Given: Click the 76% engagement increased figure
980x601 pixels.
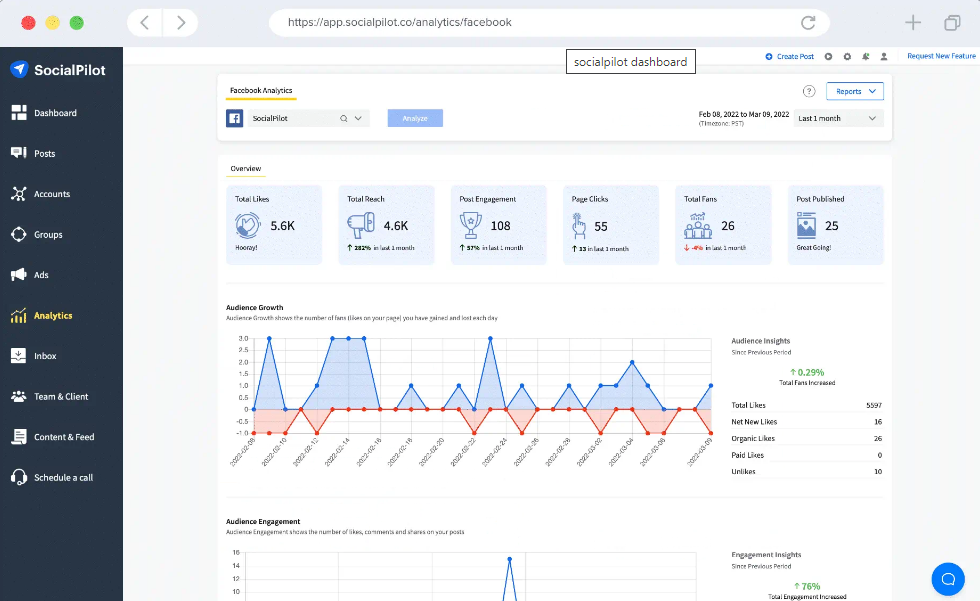Looking at the screenshot, I should 807,587.
